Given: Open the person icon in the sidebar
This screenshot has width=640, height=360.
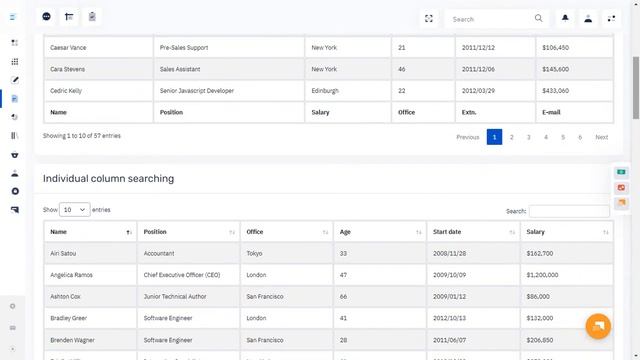Looking at the screenshot, I should click(x=15, y=173).
